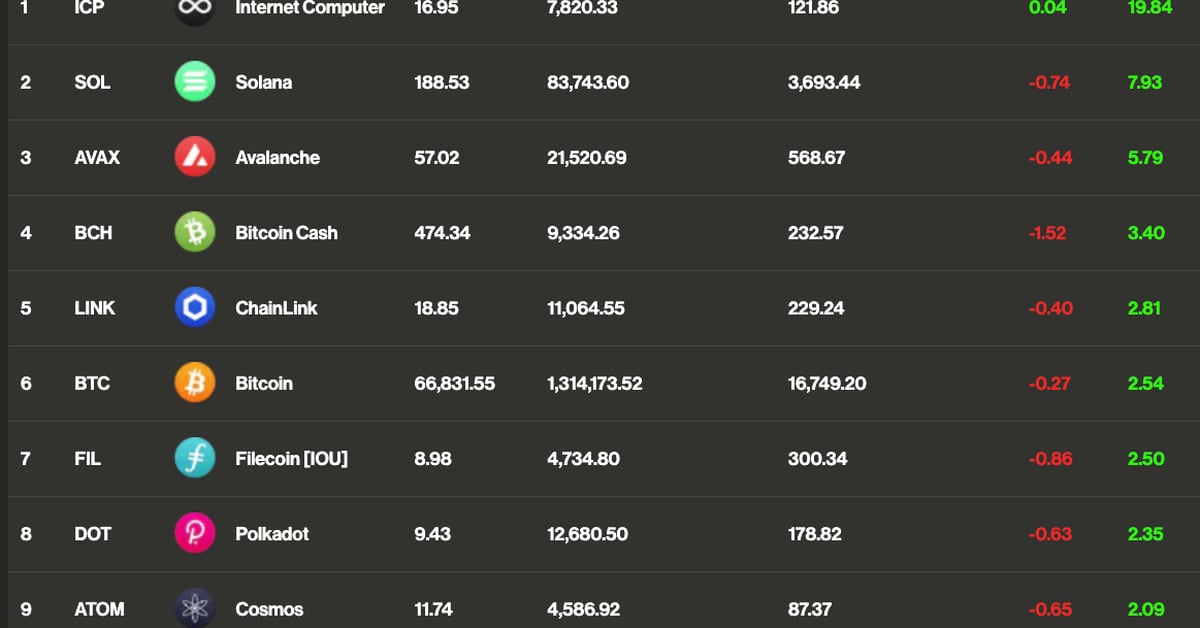Open the Solana asset name link
The width and height of the screenshot is (1200, 628).
[x=264, y=82]
